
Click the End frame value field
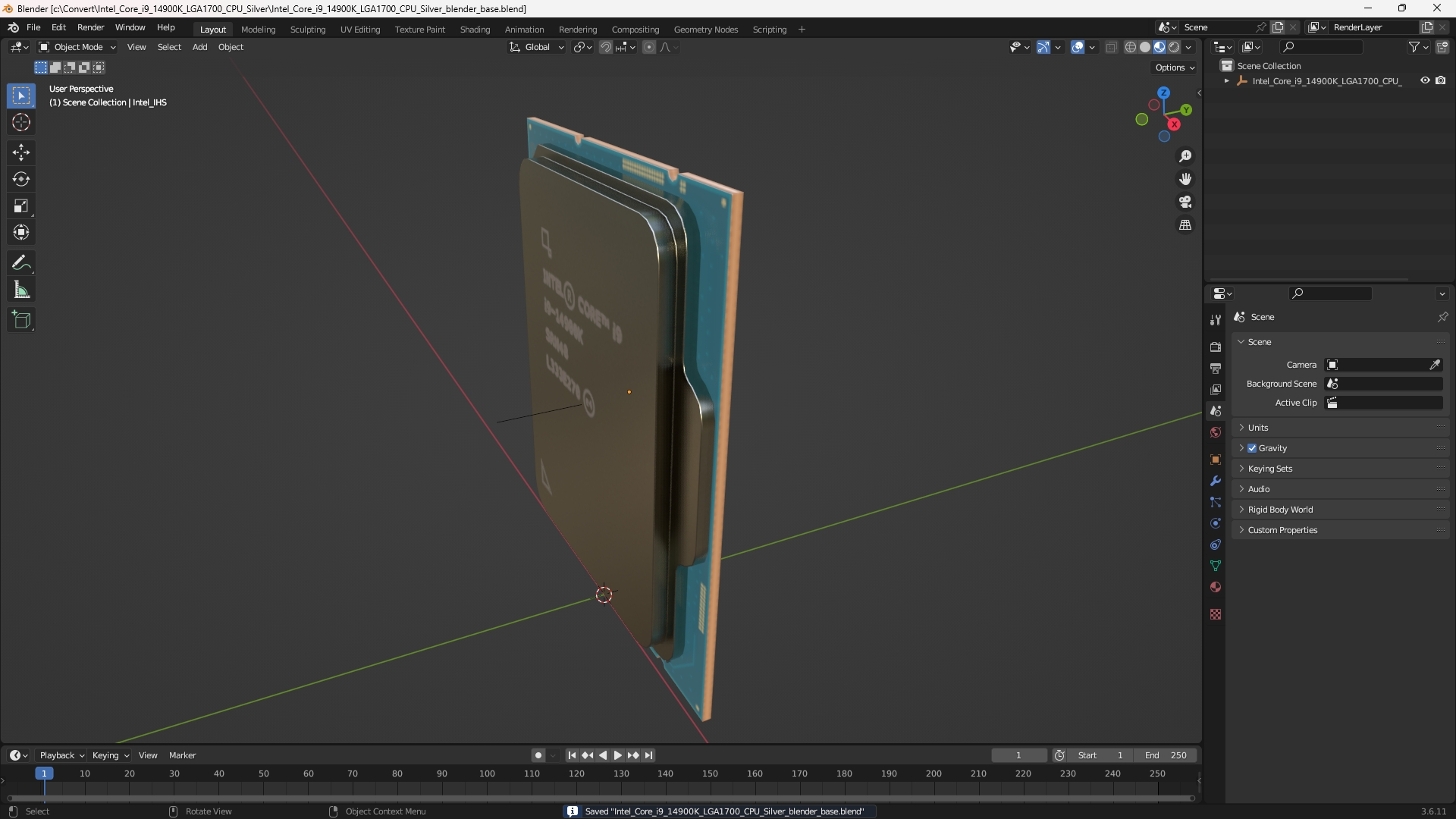tap(1166, 755)
